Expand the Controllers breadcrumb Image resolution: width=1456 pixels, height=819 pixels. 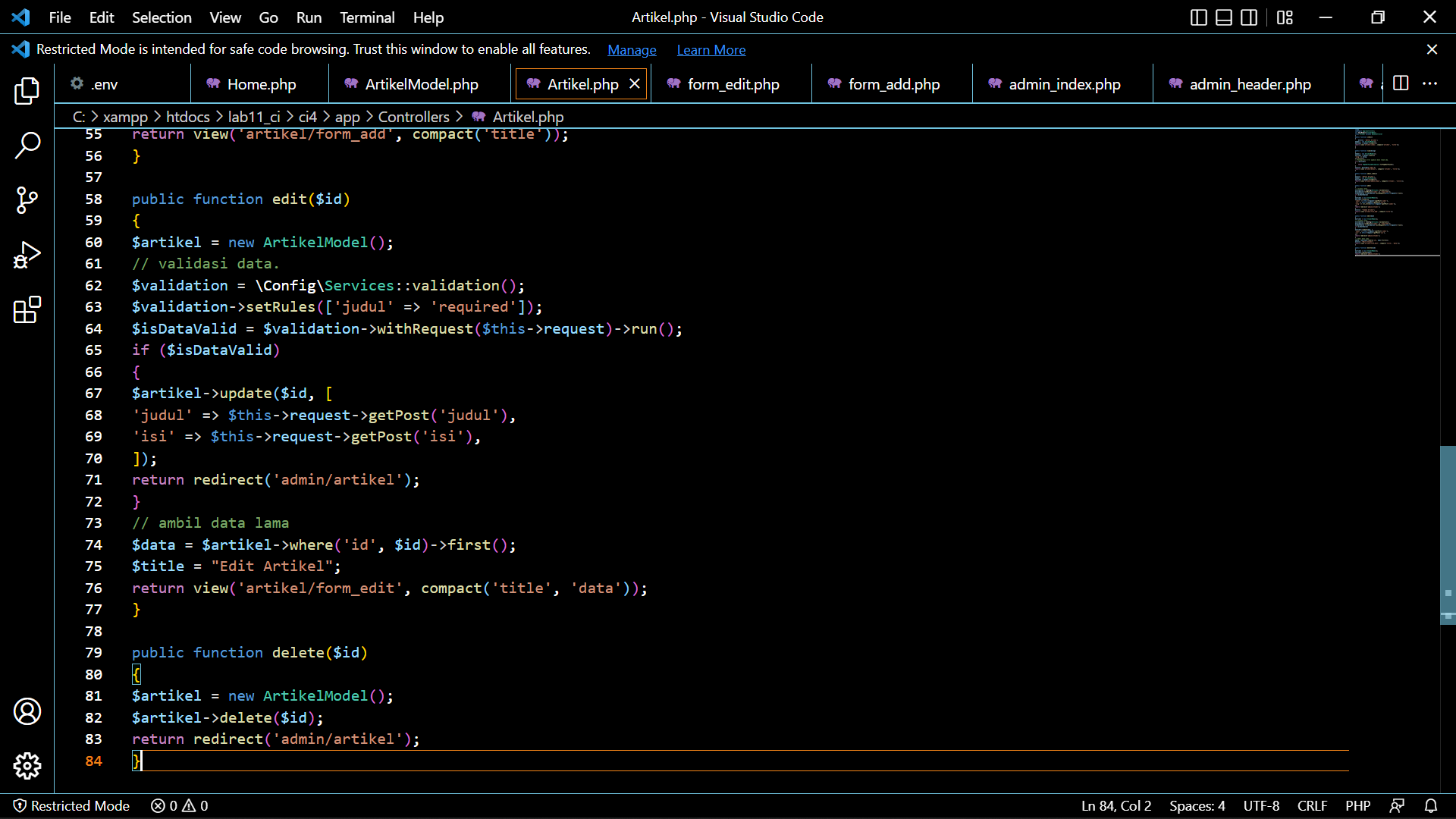tap(415, 117)
